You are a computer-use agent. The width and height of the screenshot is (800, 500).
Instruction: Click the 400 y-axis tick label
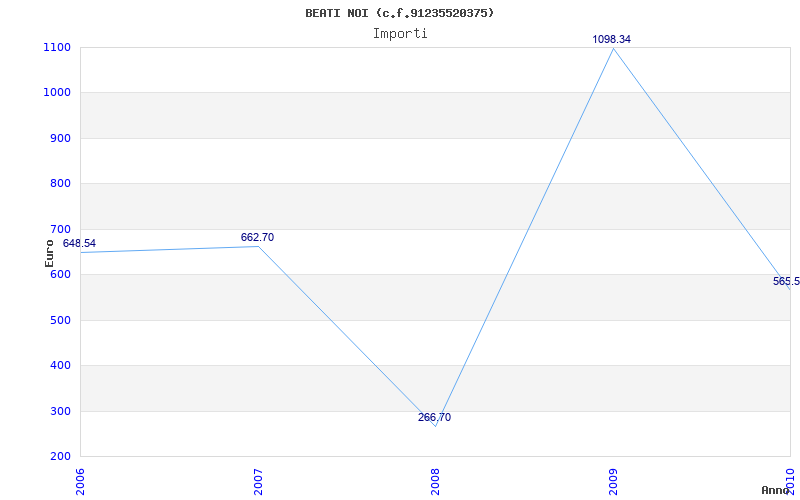59,365
